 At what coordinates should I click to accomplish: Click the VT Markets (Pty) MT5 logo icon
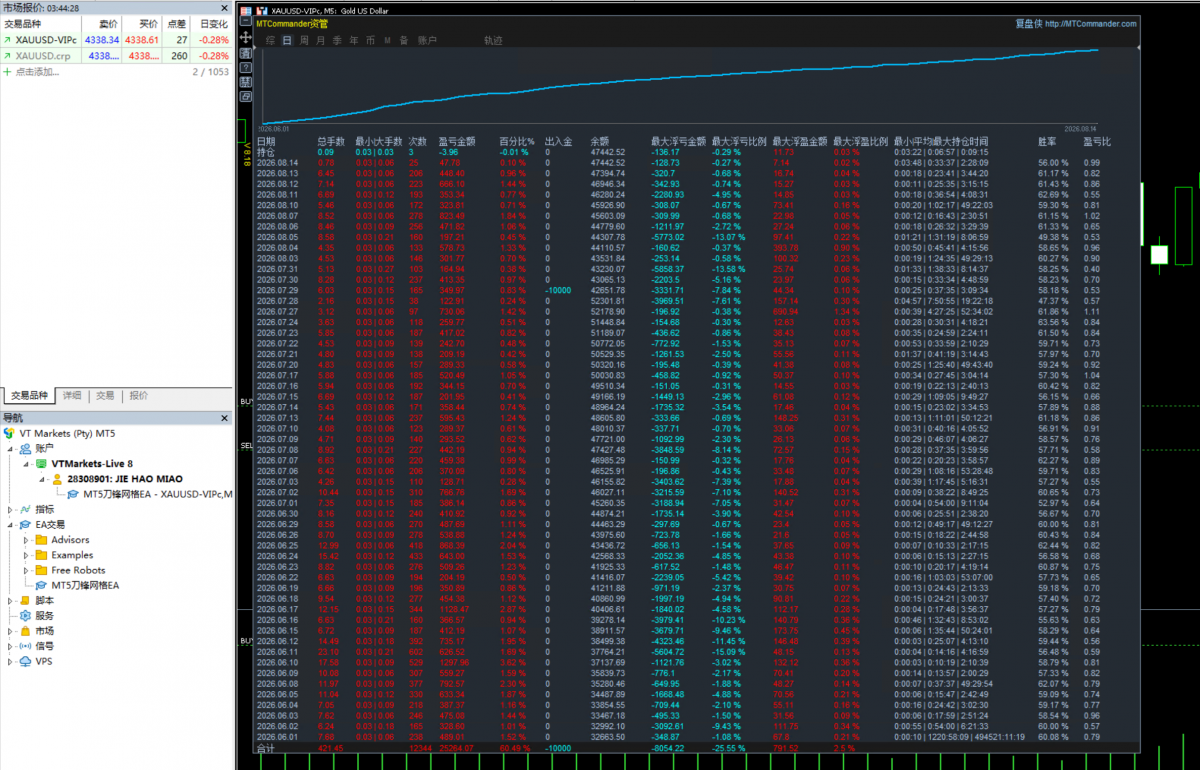pyautogui.click(x=9, y=433)
